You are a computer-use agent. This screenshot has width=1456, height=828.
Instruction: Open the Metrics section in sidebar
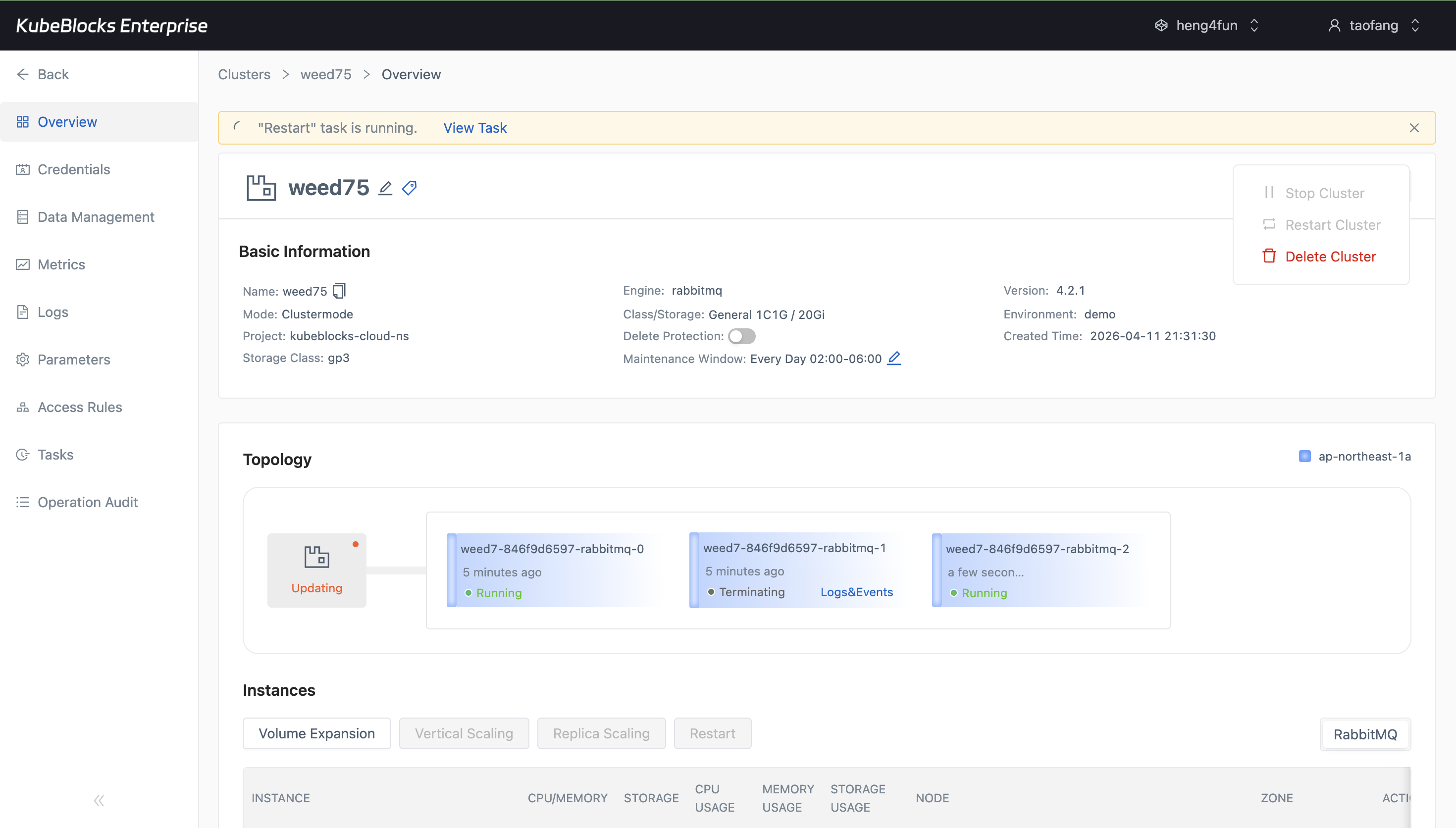(x=61, y=264)
